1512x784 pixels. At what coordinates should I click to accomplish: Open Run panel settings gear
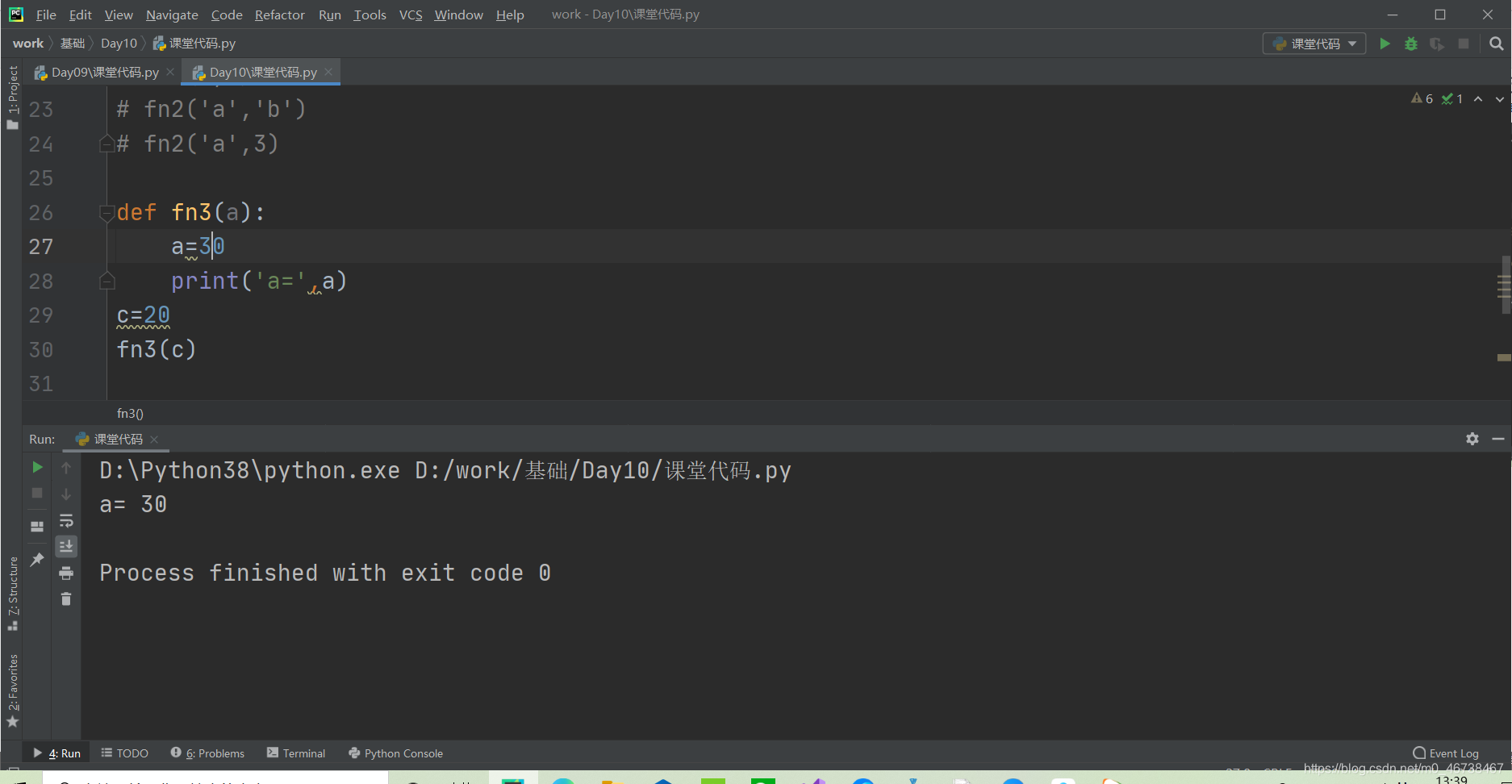coord(1472,439)
